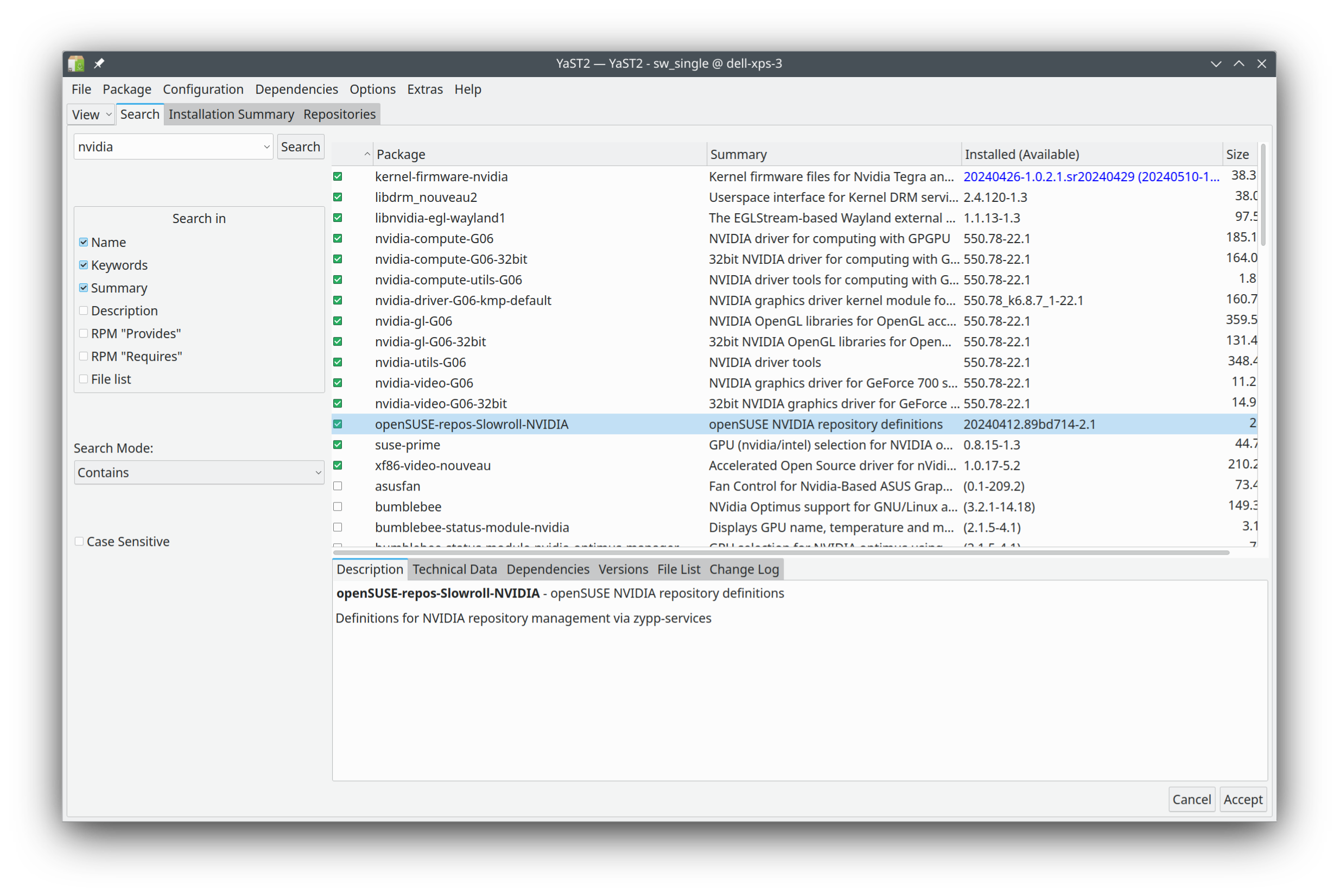
Task: Open the Extras menu
Action: click(x=424, y=89)
